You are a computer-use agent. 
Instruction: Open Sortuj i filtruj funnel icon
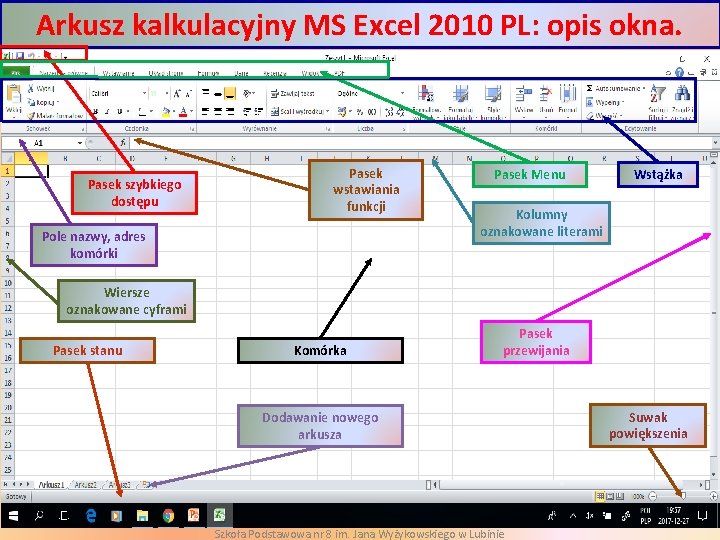[x=658, y=94]
